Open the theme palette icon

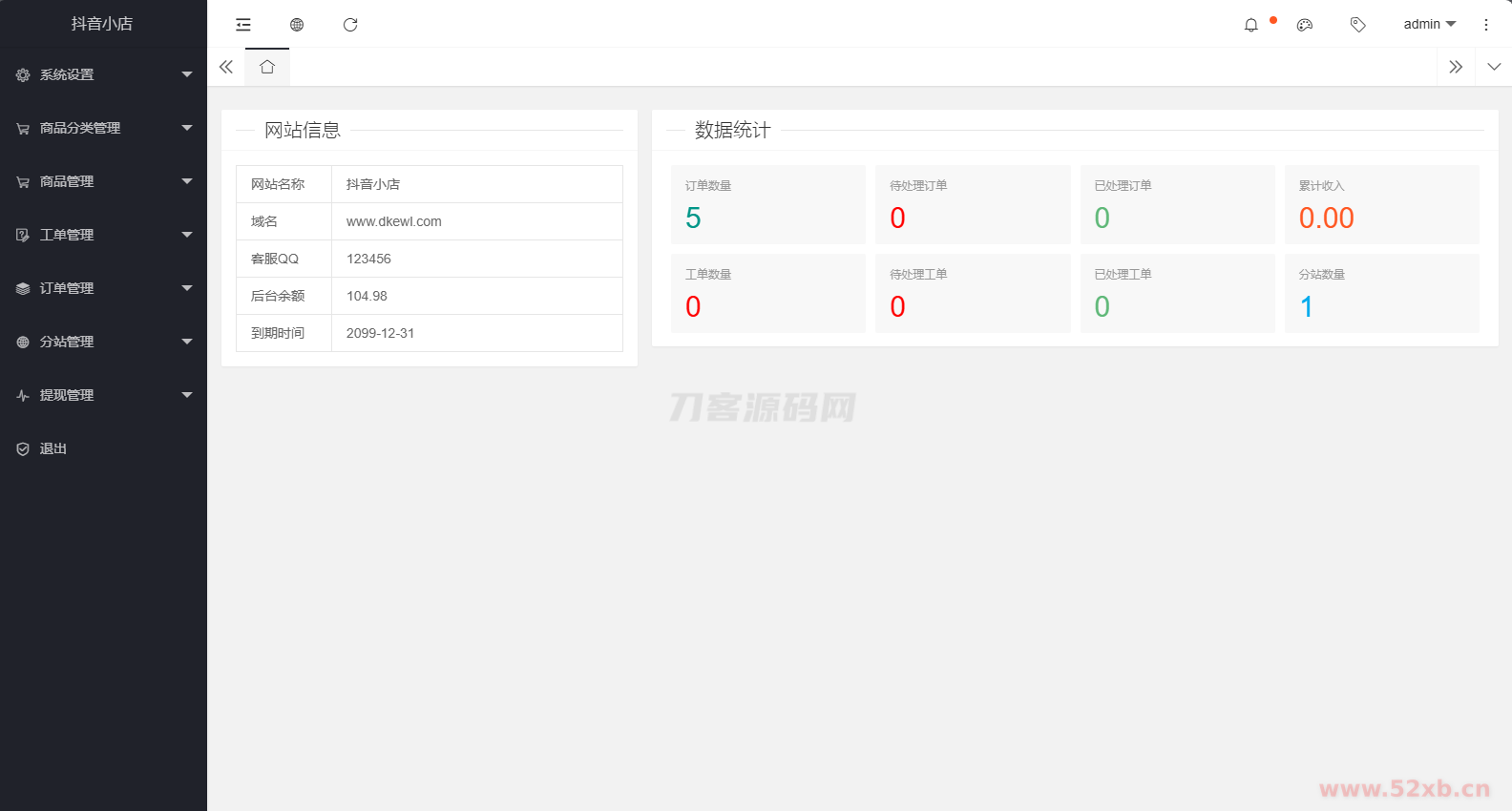click(x=1305, y=25)
